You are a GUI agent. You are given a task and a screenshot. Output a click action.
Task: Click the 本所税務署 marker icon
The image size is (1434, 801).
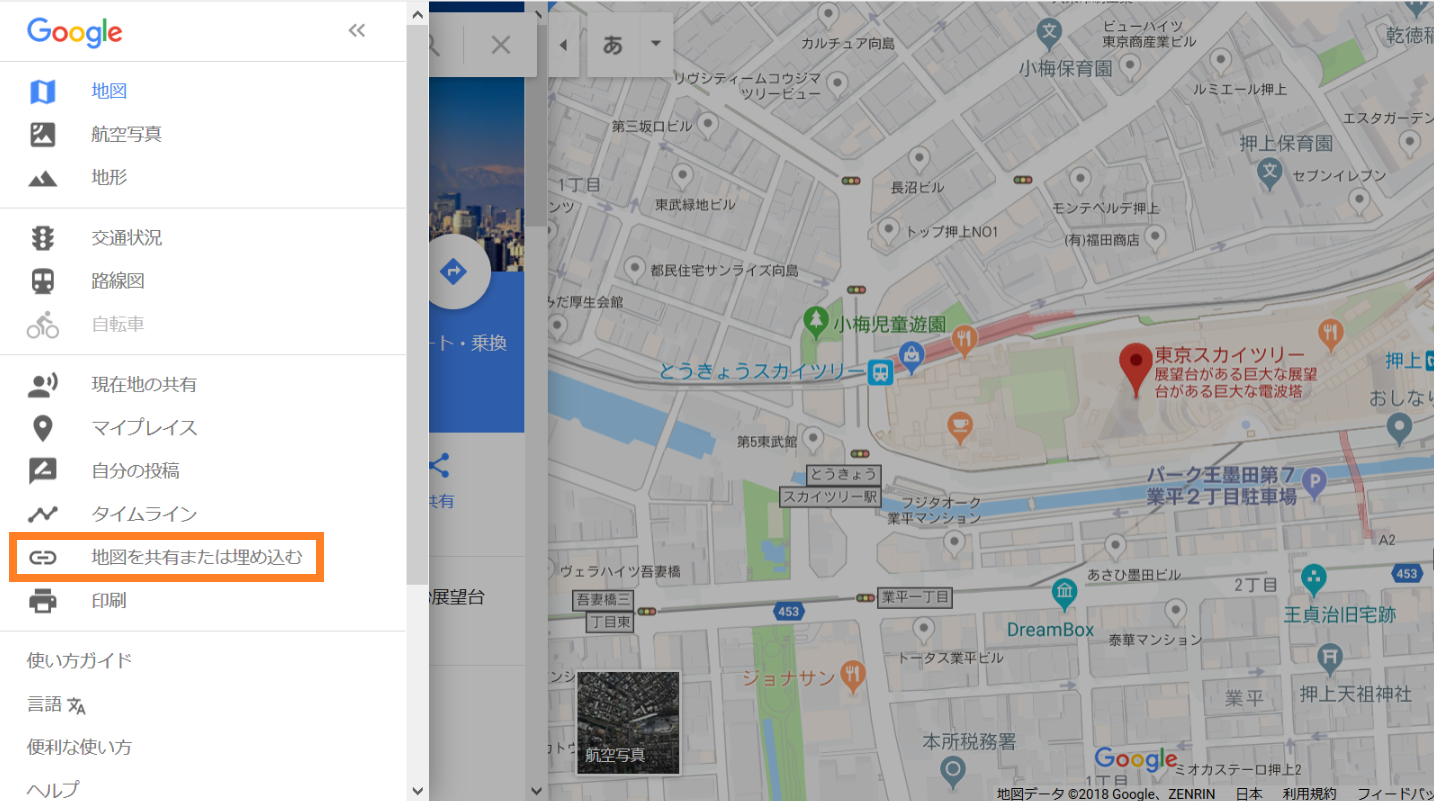click(x=952, y=771)
